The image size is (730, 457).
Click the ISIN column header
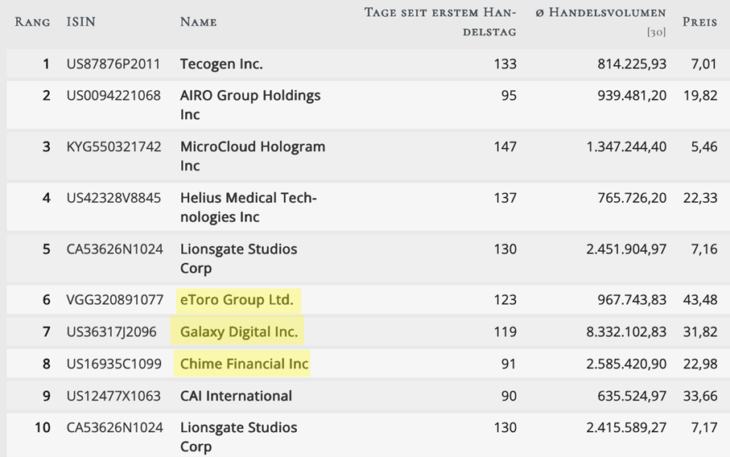tap(81, 22)
